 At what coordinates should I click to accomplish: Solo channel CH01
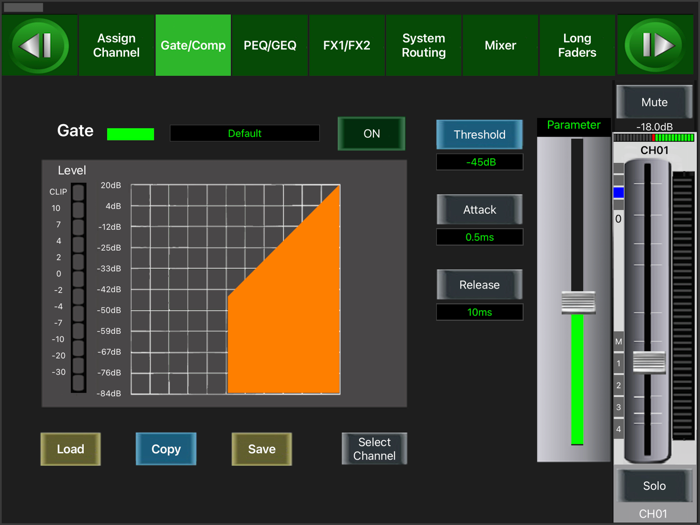pyautogui.click(x=654, y=485)
